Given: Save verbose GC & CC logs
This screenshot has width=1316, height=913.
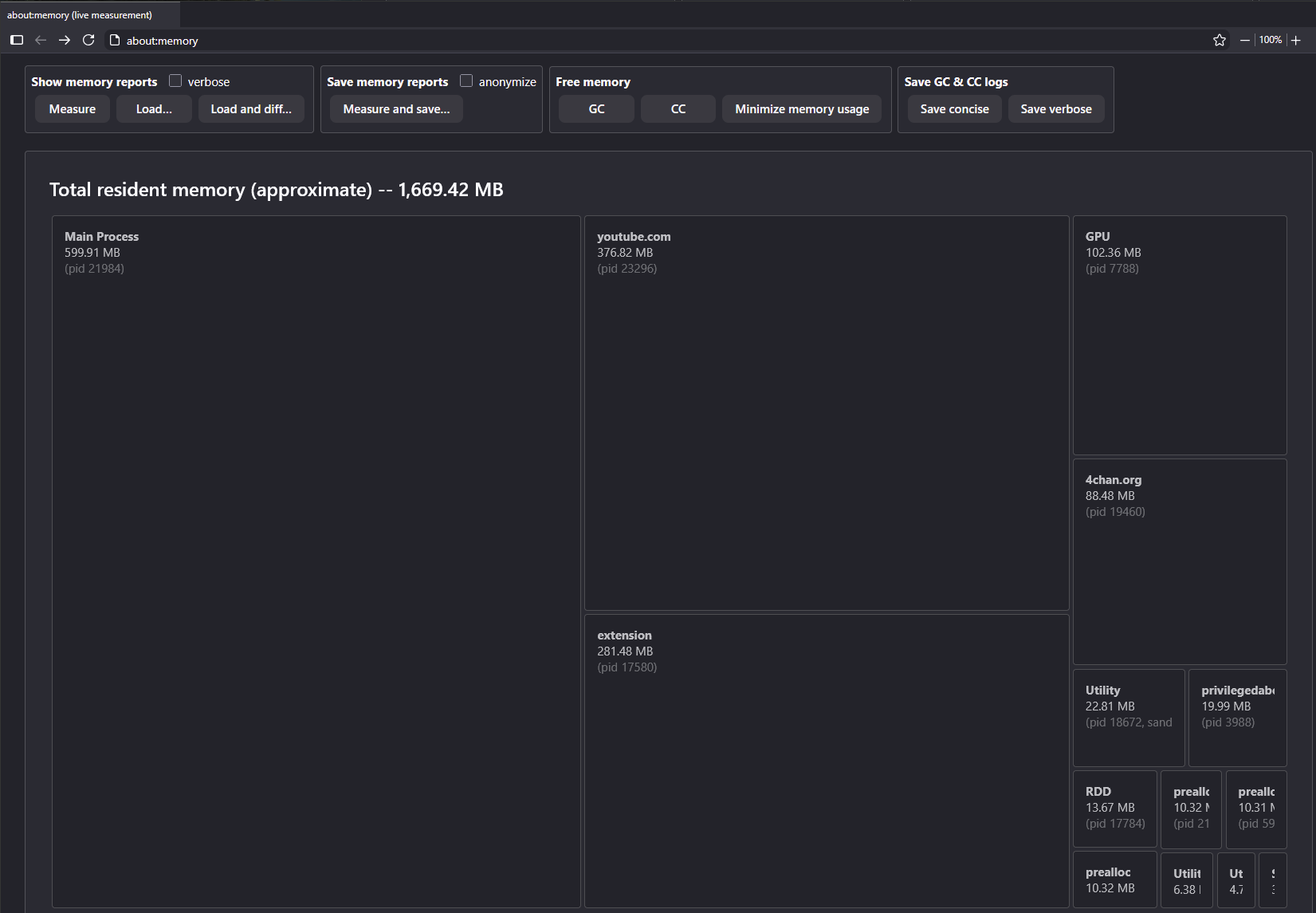Looking at the screenshot, I should click(x=1056, y=109).
